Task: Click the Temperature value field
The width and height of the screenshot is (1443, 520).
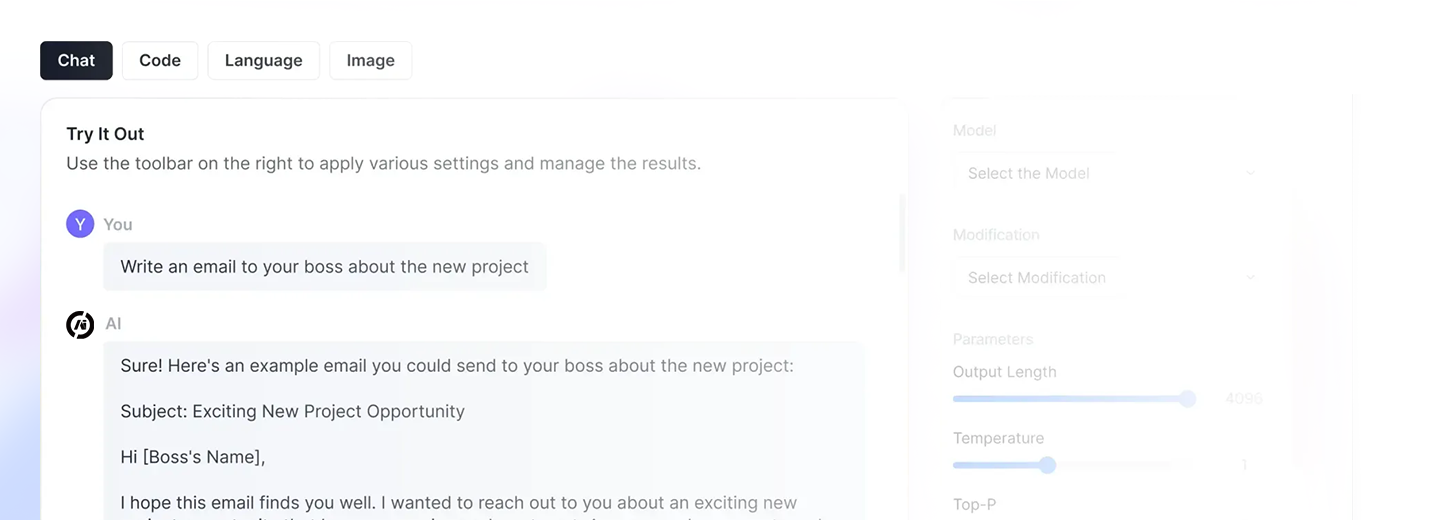Action: [x=1244, y=465]
